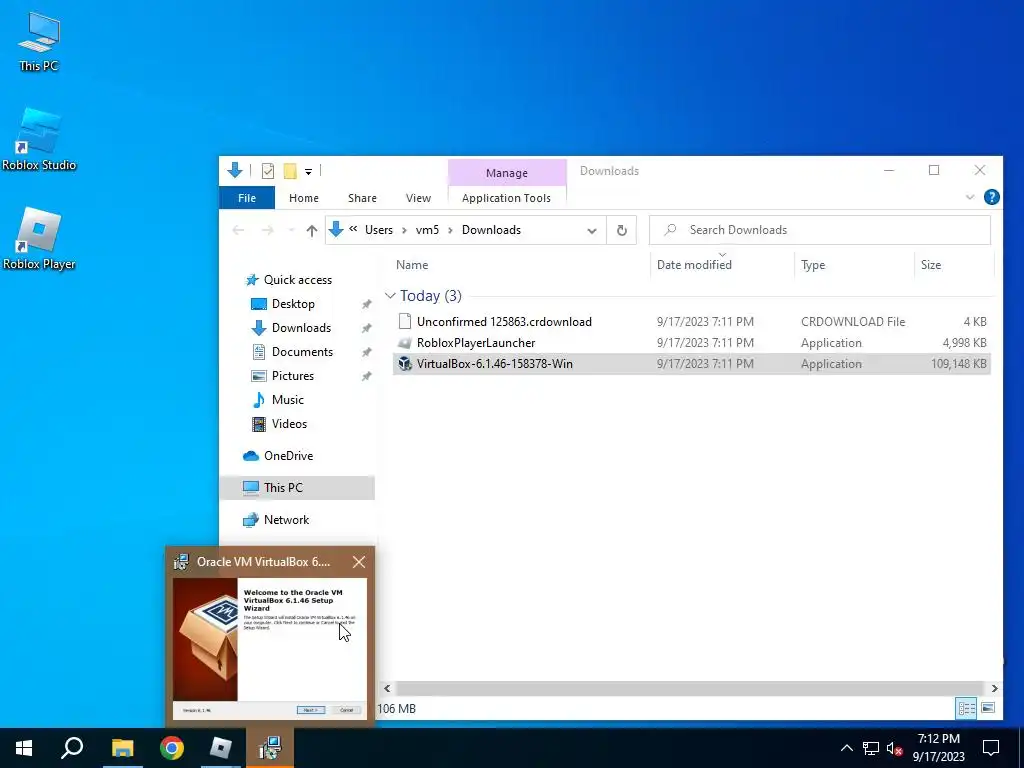Switch to Large icons view layout button

pyautogui.click(x=988, y=708)
